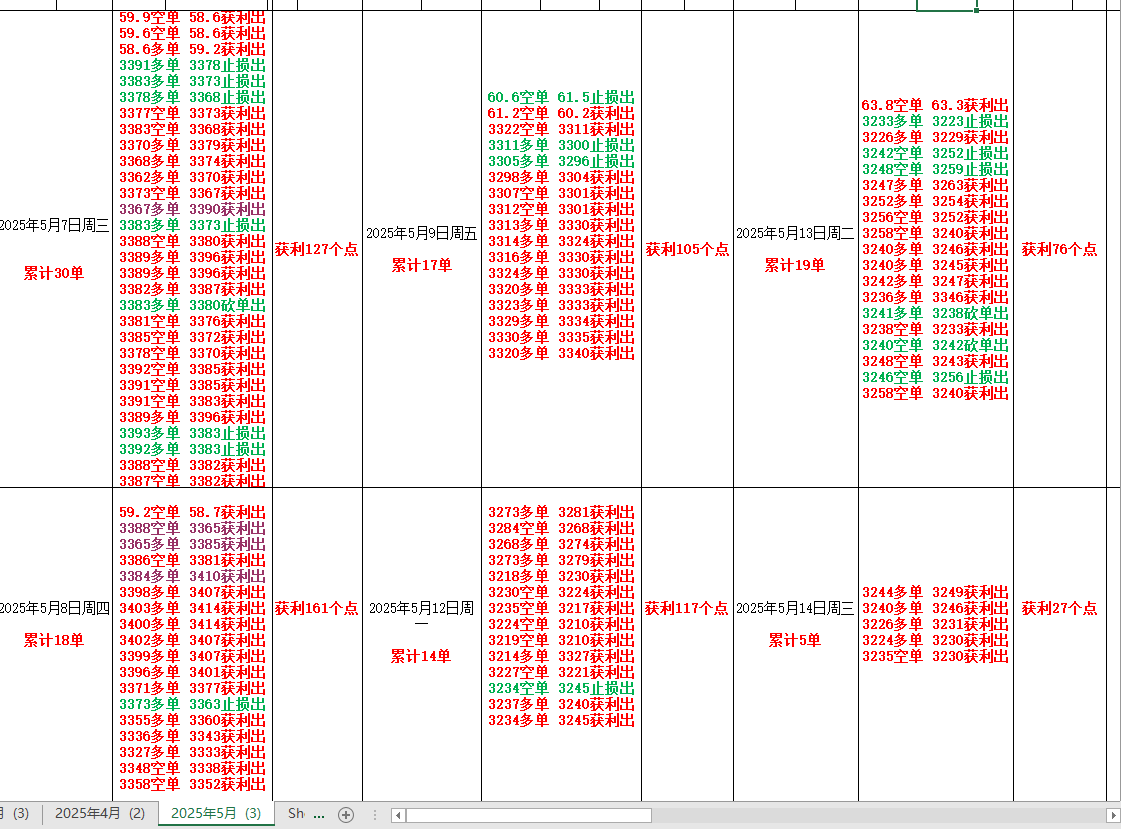Screen dimensions: 1121x829
Task: Click the line 3377空单 3373获利出
Action: coord(192,113)
